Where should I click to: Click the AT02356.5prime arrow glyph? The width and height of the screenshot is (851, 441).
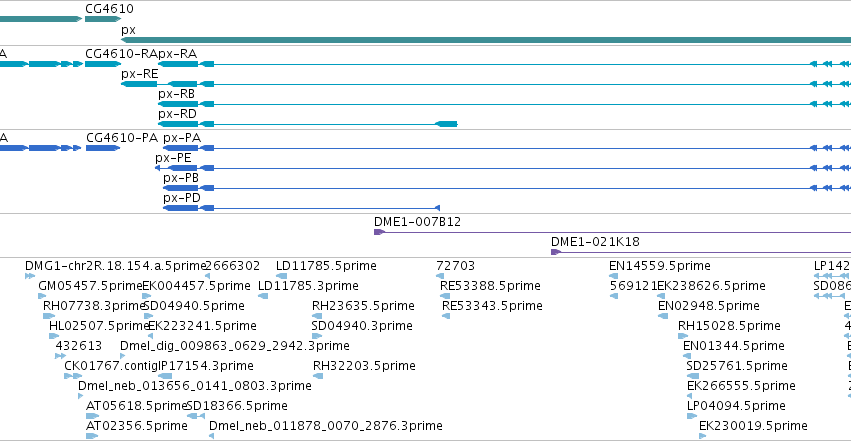coord(92,436)
